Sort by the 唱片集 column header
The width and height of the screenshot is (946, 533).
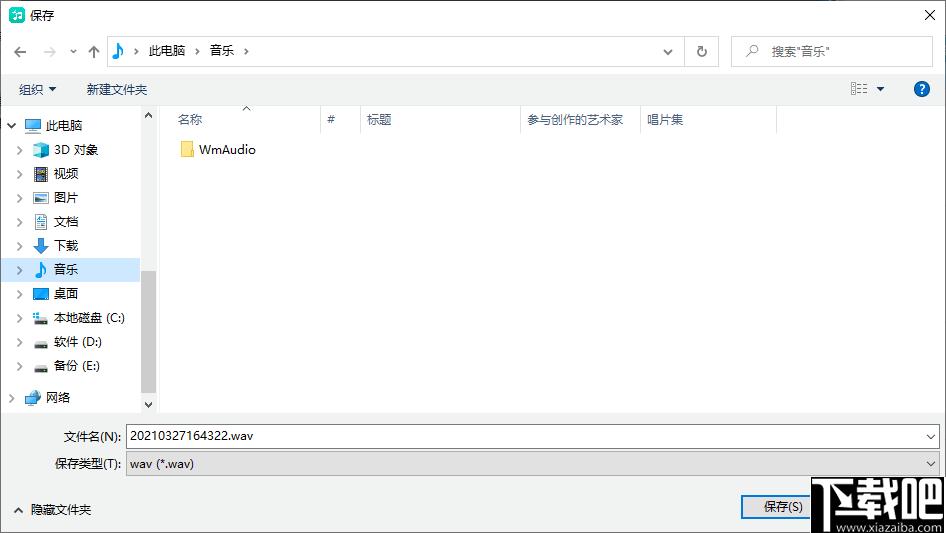(665, 120)
